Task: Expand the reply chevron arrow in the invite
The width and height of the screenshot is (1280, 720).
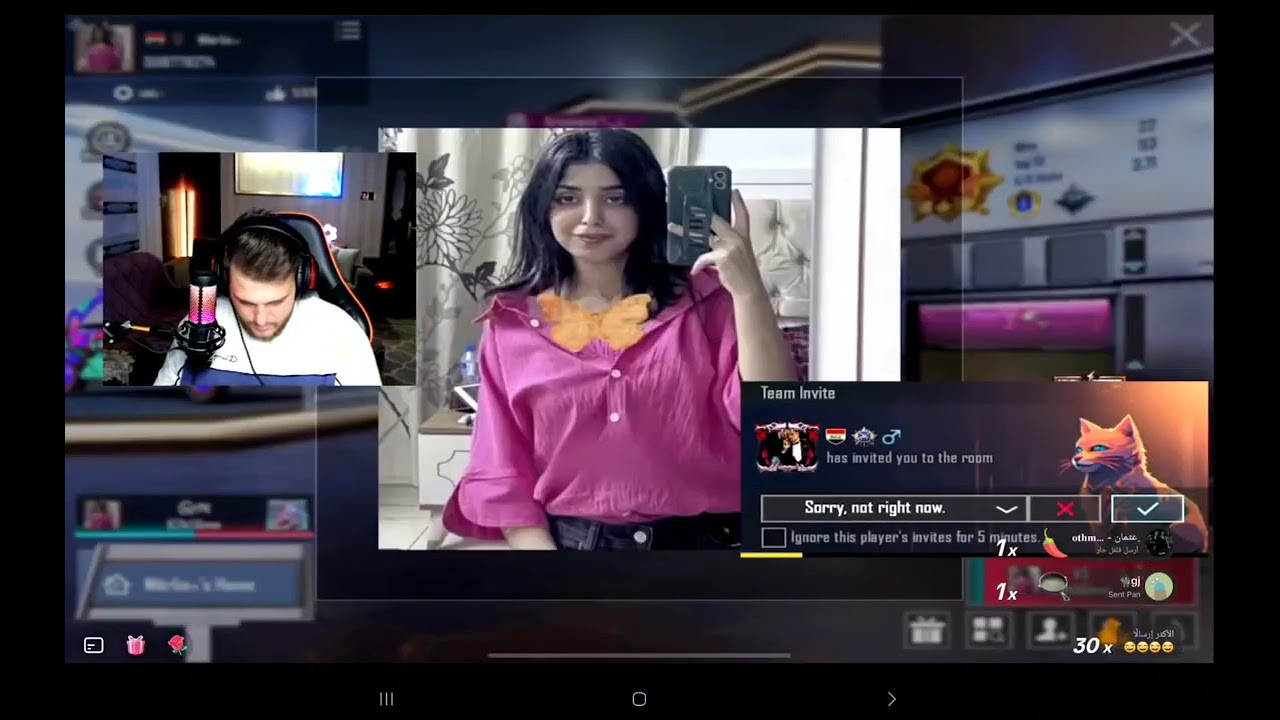Action: (x=1006, y=509)
